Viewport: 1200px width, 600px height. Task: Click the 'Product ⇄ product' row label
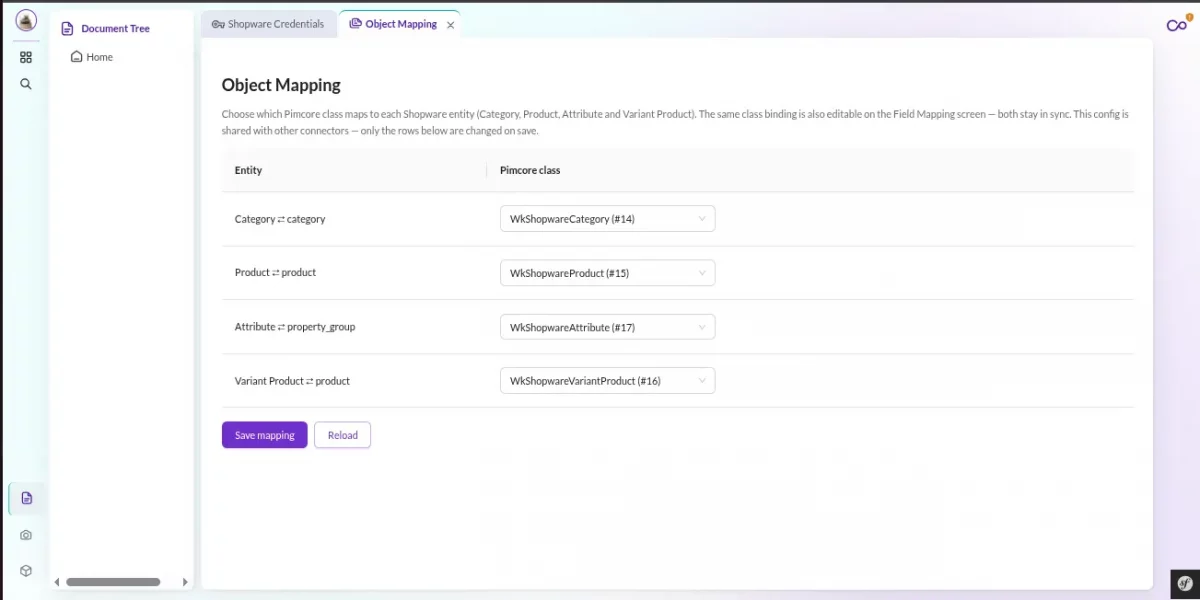275,273
